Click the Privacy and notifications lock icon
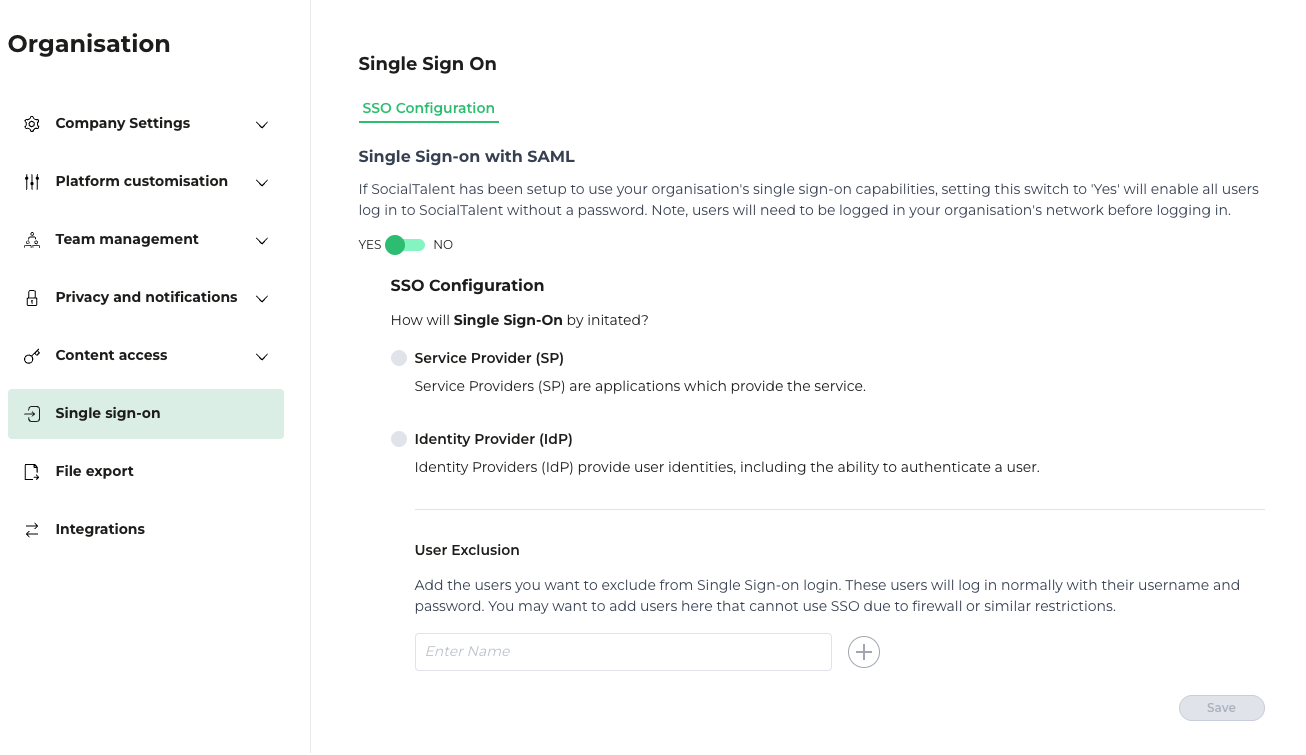The width and height of the screenshot is (1306, 755). coord(32,298)
